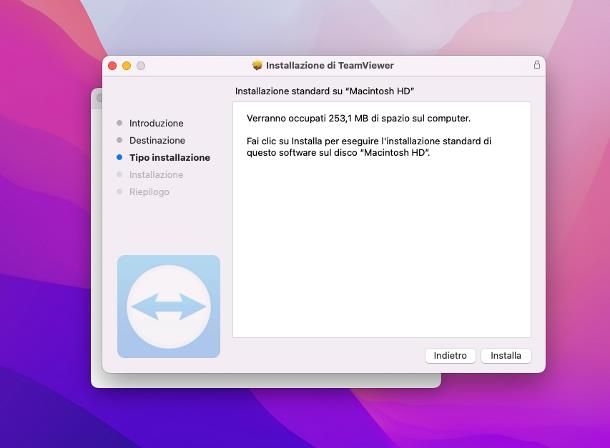Viewport: 610px width, 448px height.
Task: Click the gray bullet beside Destinazione
Action: click(x=119, y=140)
